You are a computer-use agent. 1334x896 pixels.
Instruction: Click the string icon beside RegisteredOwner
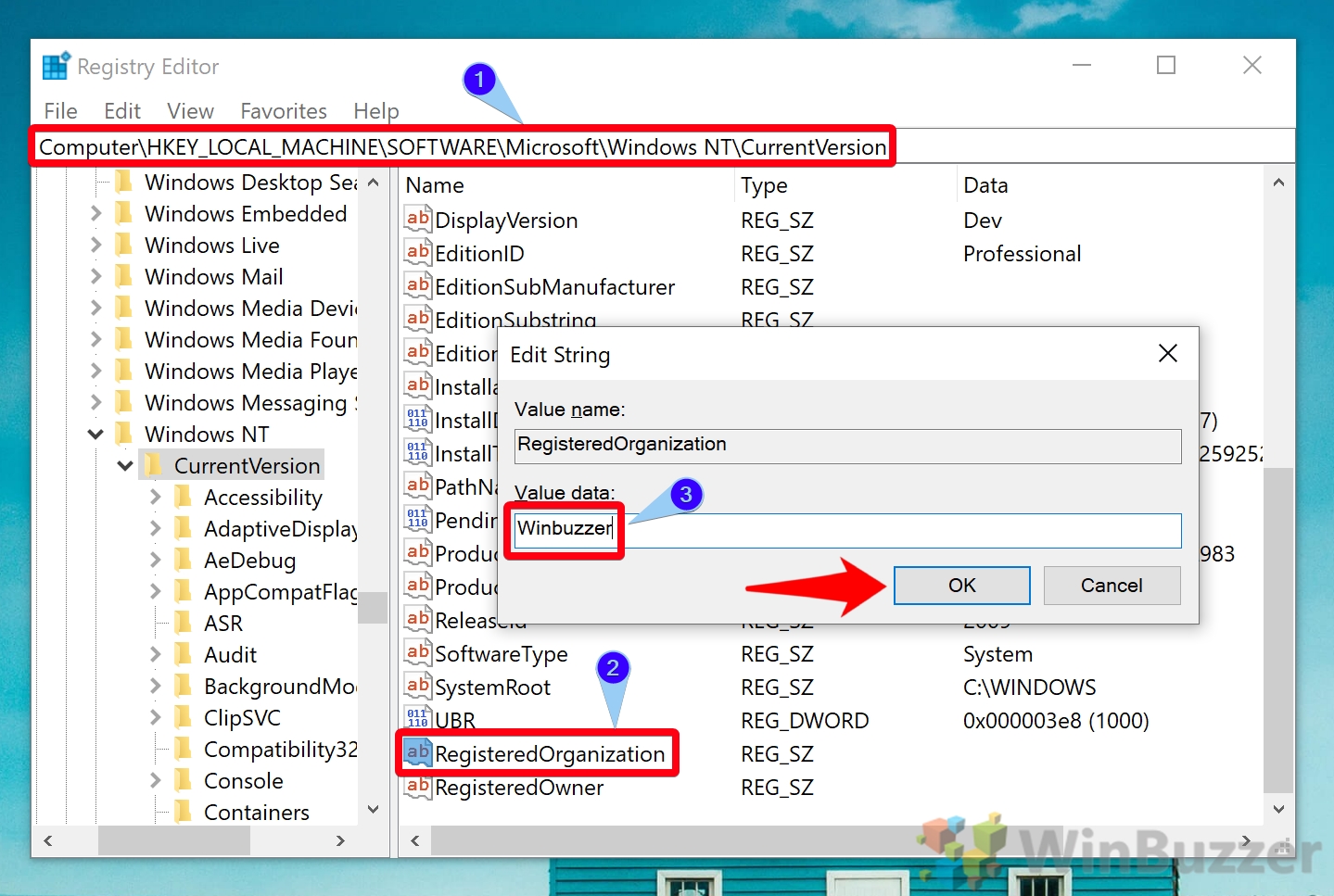click(417, 787)
